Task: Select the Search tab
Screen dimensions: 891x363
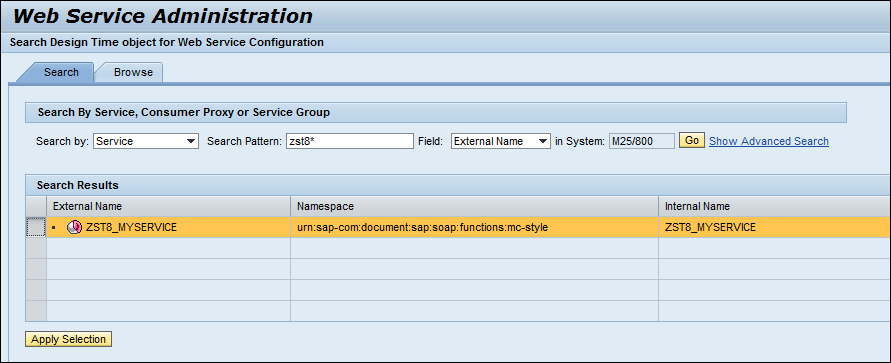Action: tap(61, 72)
